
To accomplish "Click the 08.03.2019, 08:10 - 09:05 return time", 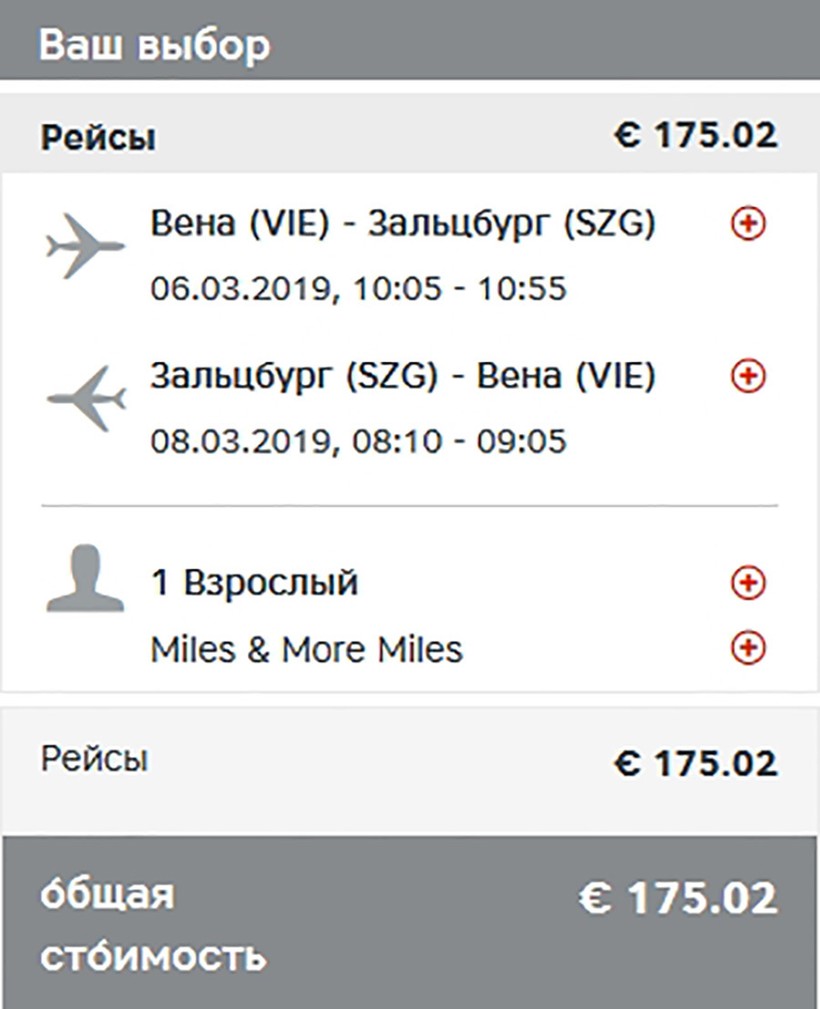I will (x=358, y=440).
